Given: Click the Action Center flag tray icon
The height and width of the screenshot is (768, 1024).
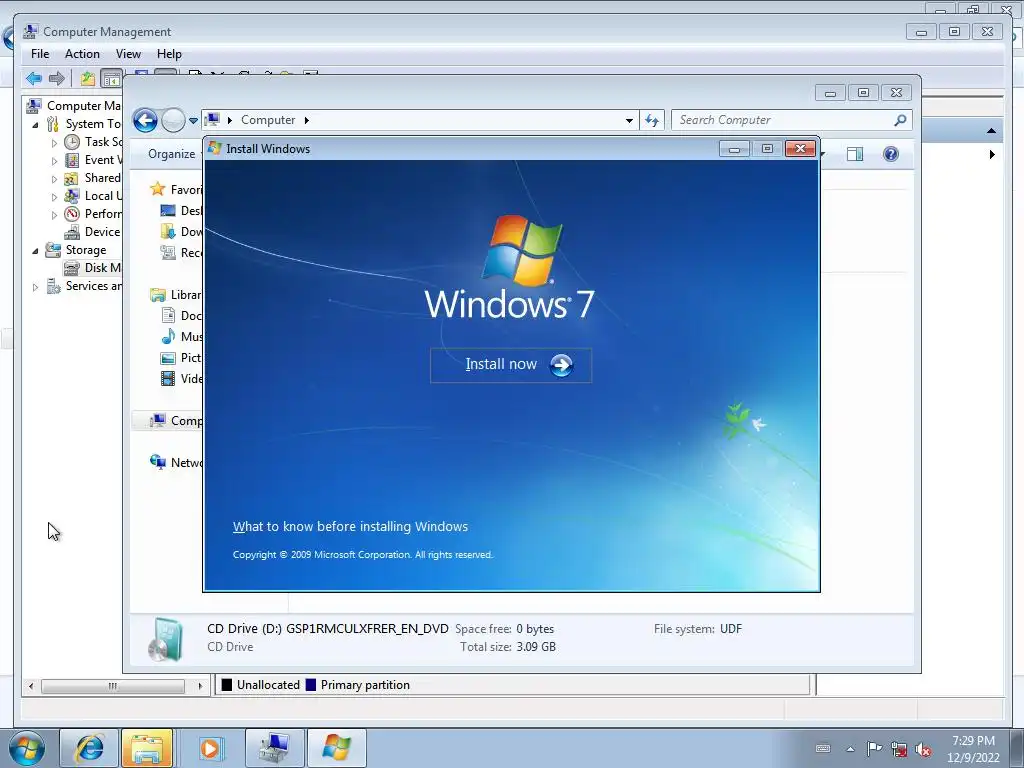Looking at the screenshot, I should pos(874,749).
